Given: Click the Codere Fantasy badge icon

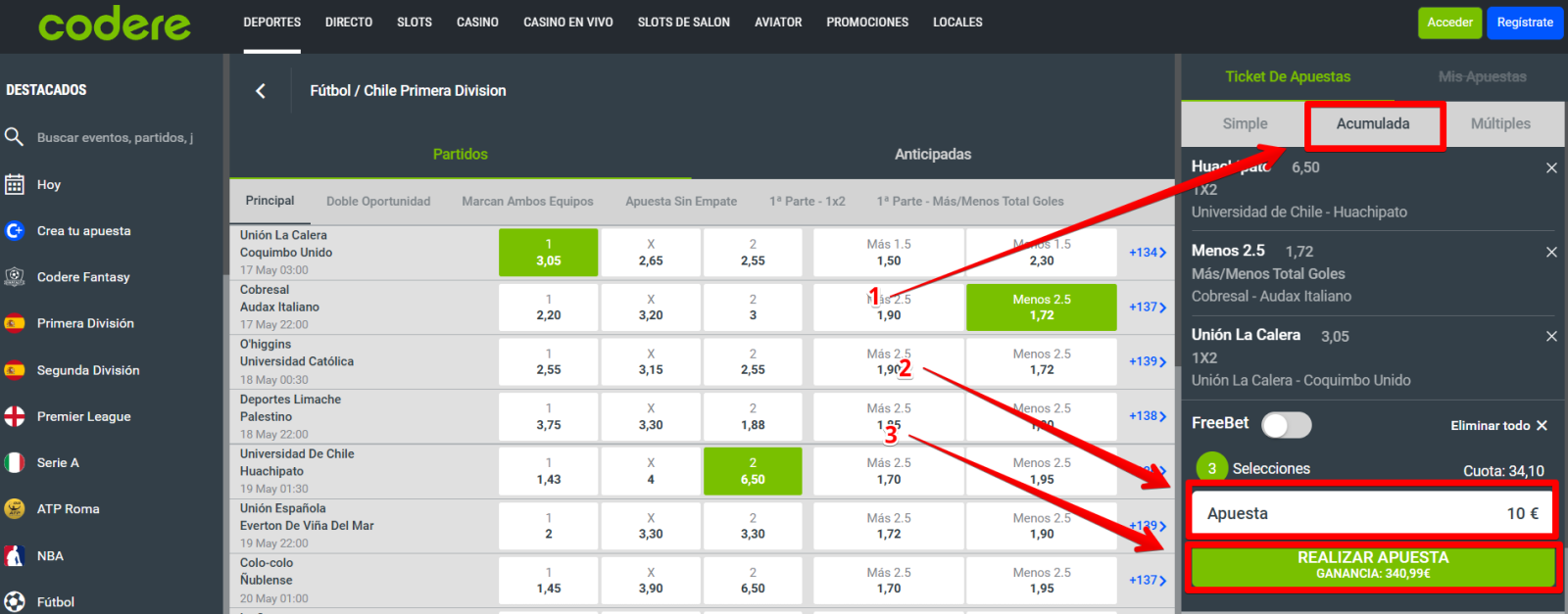Looking at the screenshot, I should 14,277.
